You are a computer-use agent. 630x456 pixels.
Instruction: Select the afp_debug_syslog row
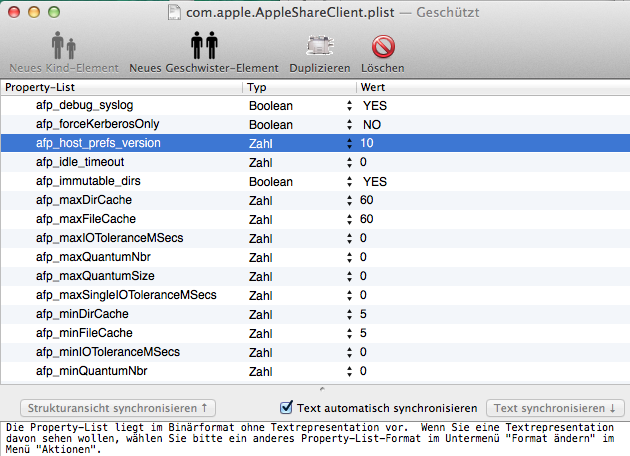315,105
